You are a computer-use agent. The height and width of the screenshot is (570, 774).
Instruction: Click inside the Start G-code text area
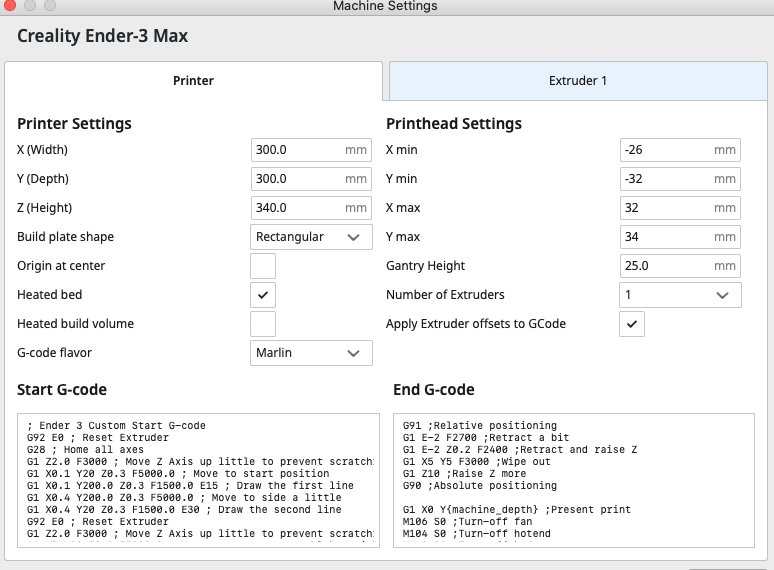click(x=198, y=480)
